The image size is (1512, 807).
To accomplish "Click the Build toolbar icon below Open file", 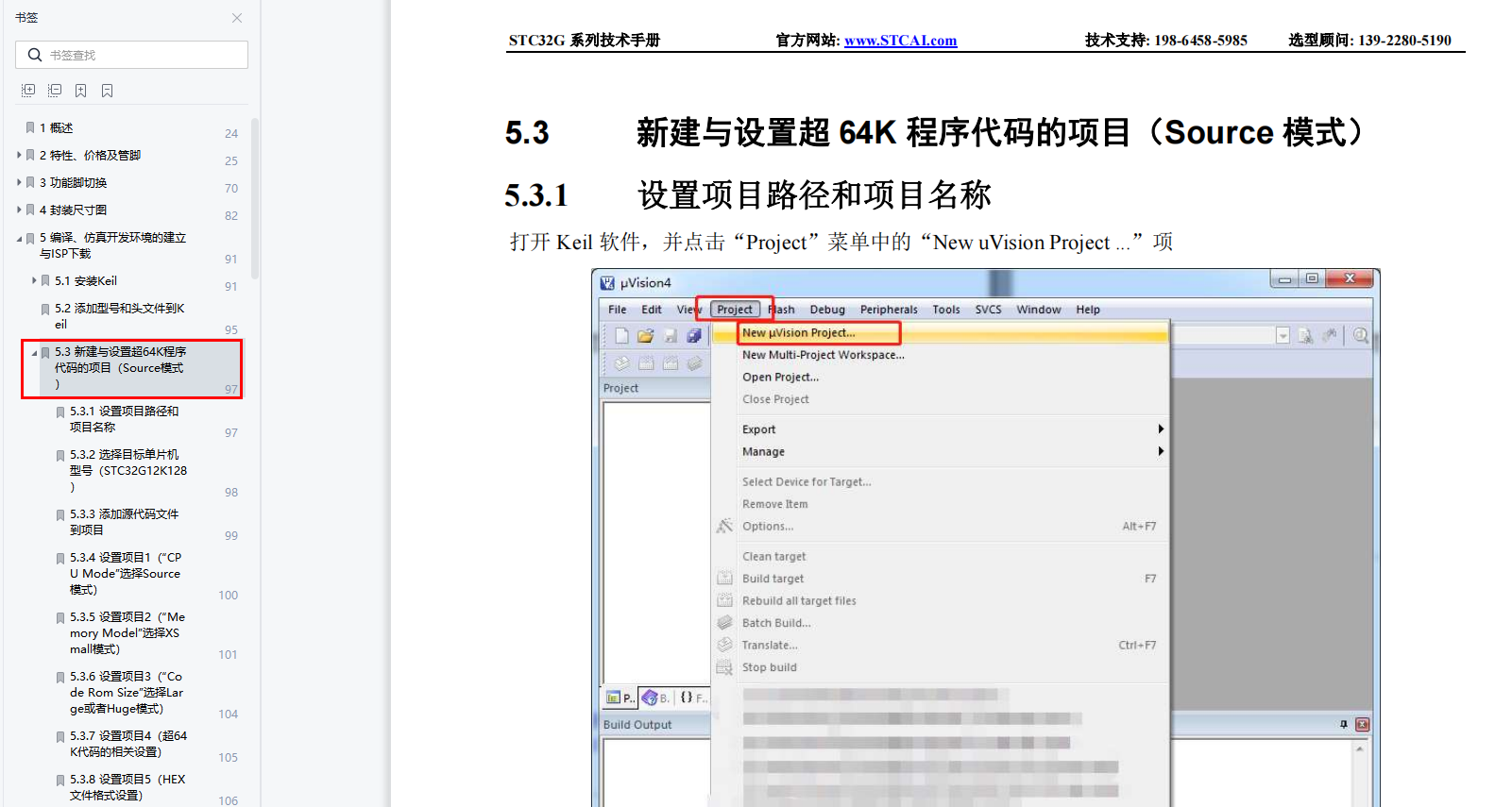I will pyautogui.click(x=646, y=362).
